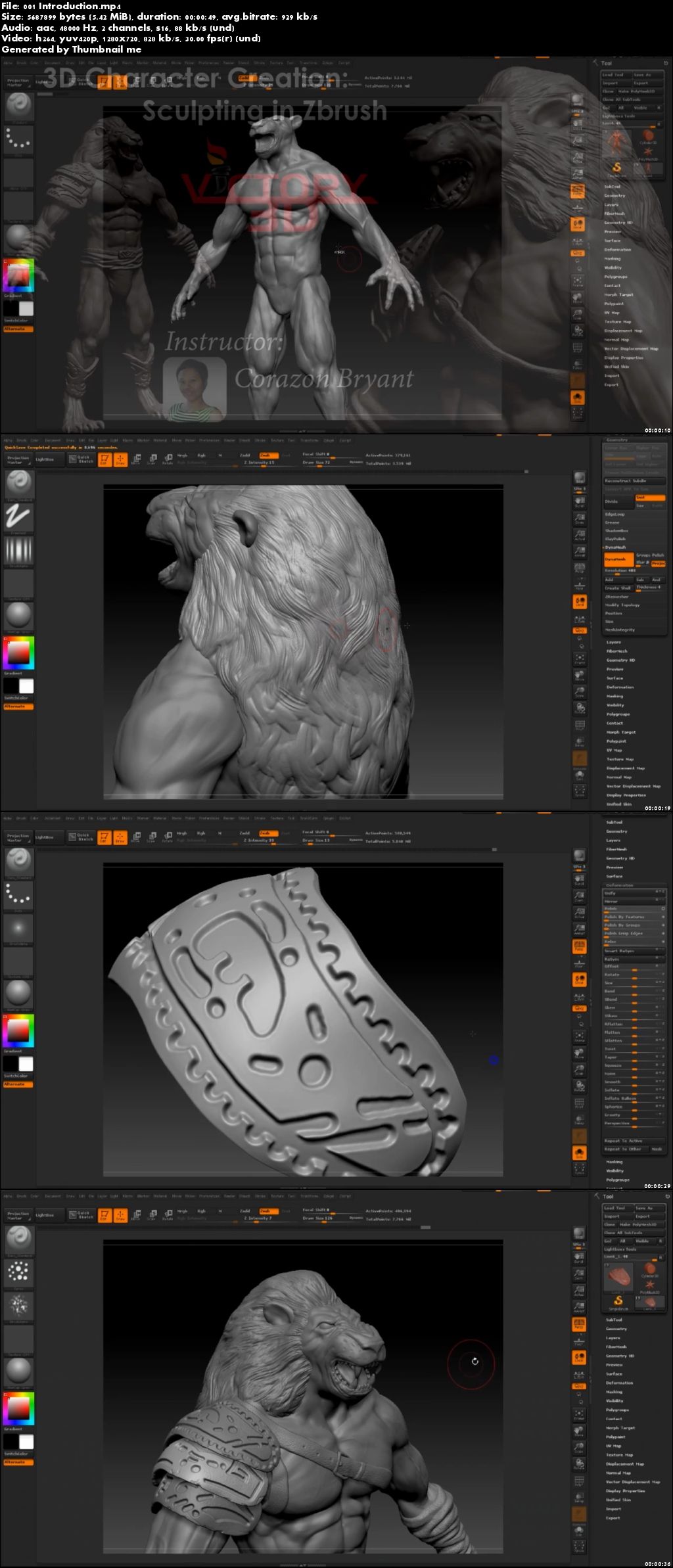
Task: Open the Stroke menu in the 00:00:29 frame
Action: tap(260, 818)
